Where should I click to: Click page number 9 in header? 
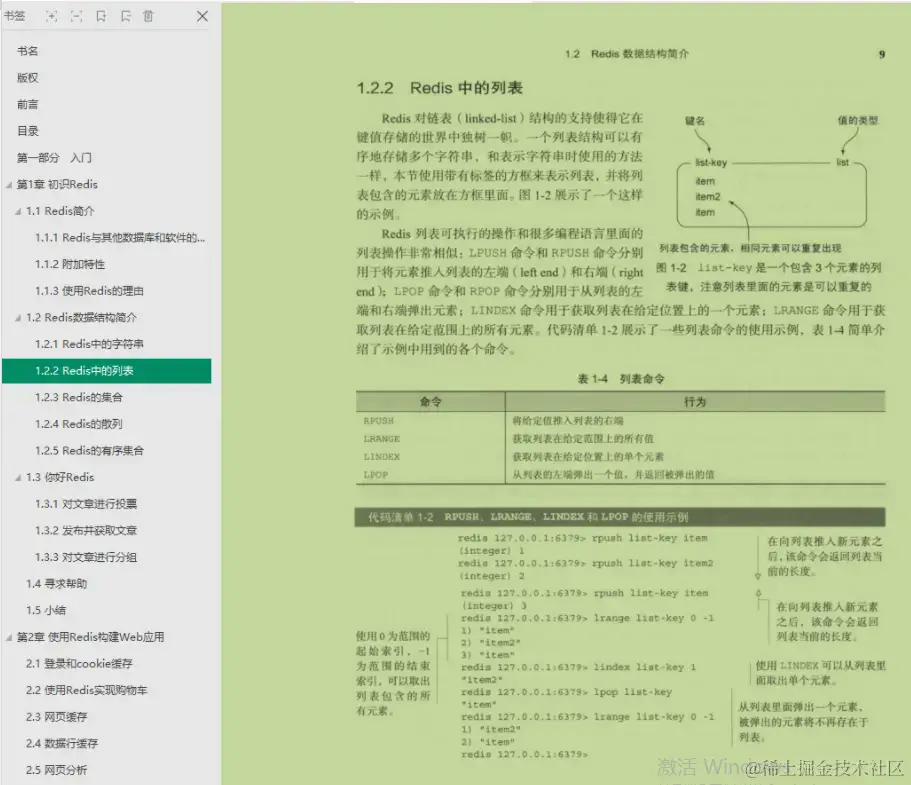click(x=882, y=54)
